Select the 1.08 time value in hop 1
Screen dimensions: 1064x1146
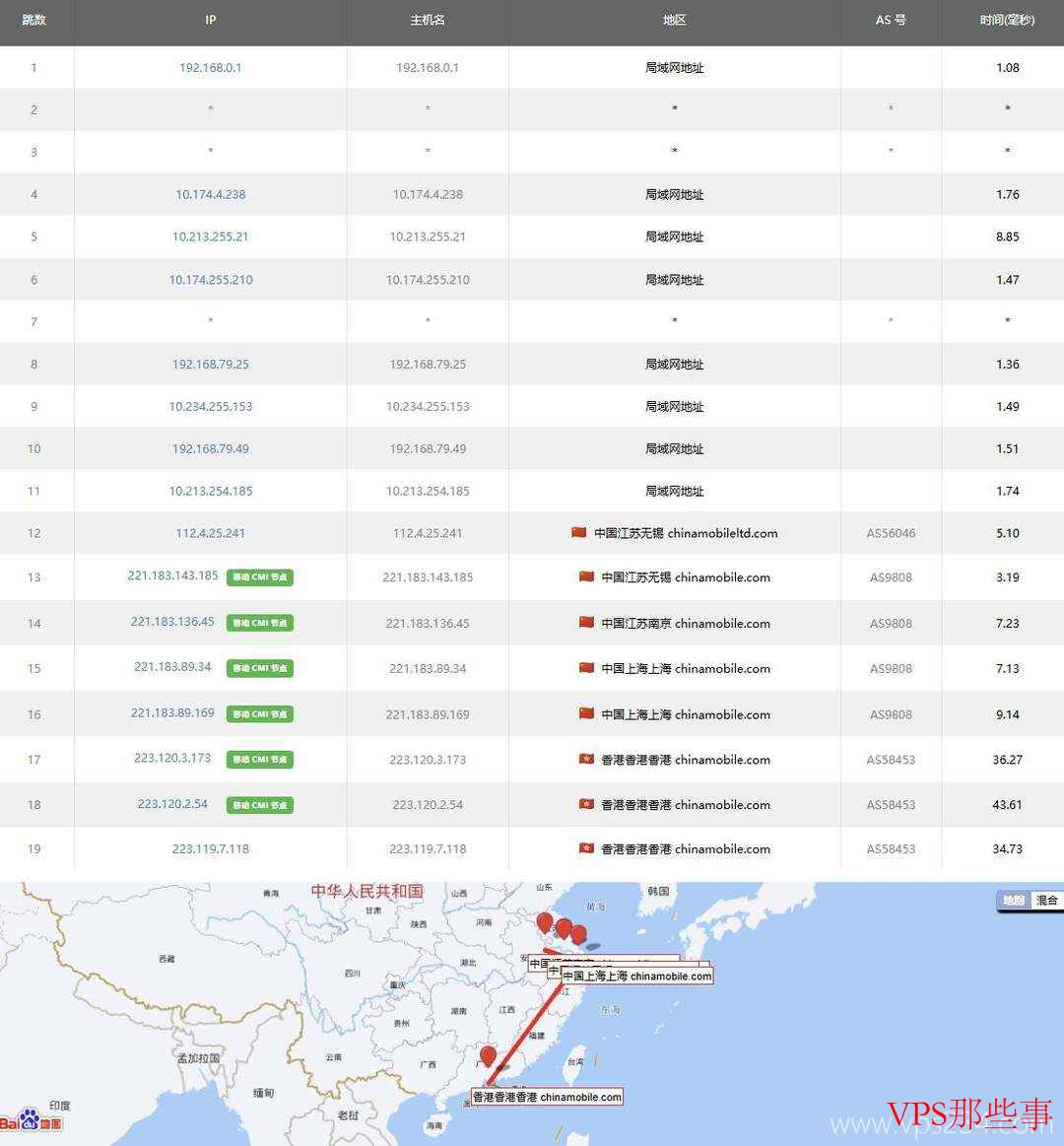(1007, 67)
